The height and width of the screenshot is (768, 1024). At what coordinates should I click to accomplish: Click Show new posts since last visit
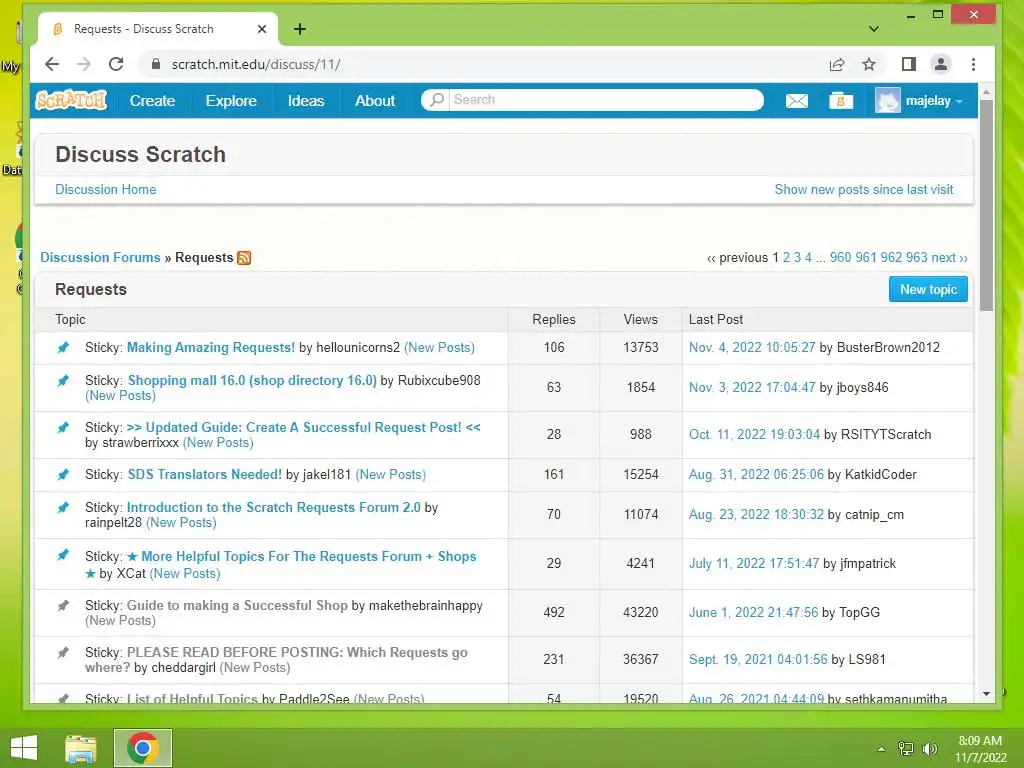(x=863, y=189)
